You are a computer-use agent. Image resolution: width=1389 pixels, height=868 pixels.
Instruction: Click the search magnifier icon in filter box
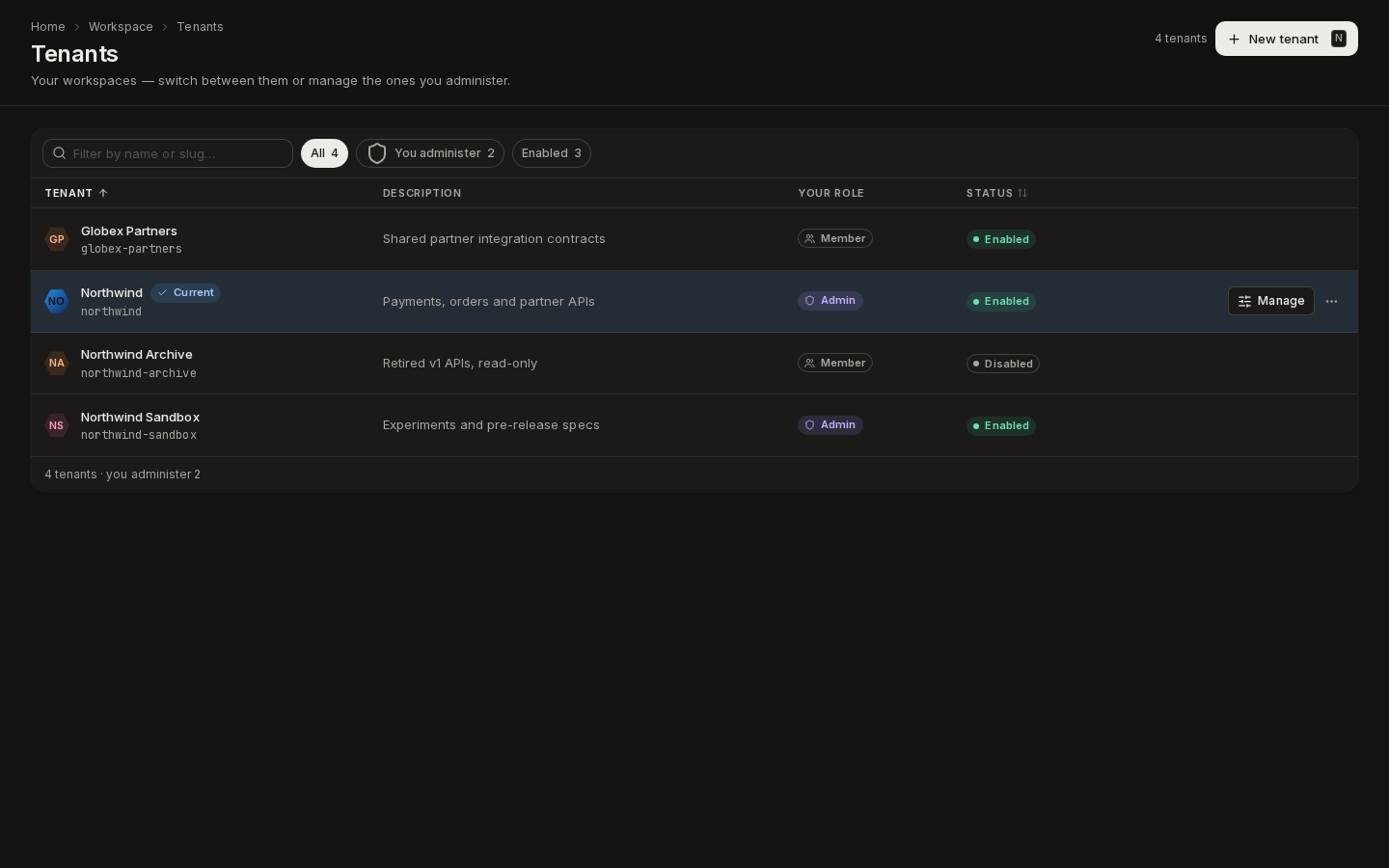point(60,153)
